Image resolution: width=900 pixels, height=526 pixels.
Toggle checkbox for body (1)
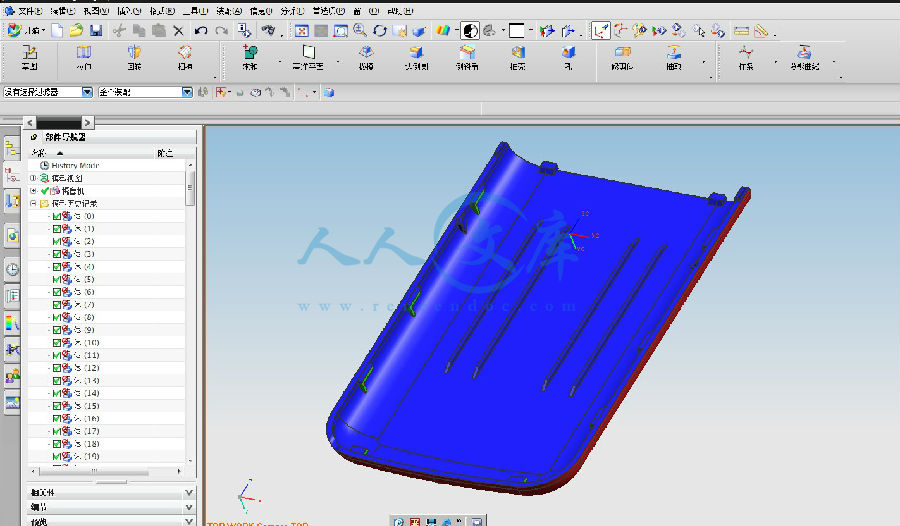pos(57,229)
